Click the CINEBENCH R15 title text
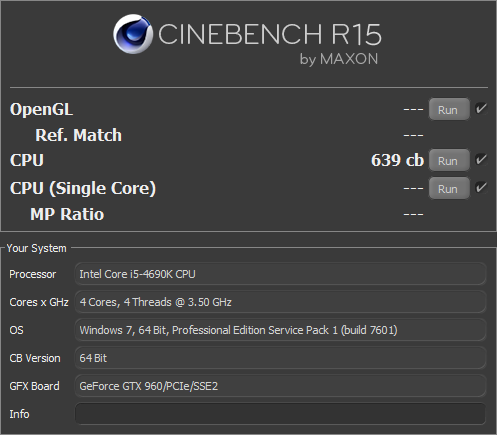The image size is (497, 435). click(x=270, y=34)
